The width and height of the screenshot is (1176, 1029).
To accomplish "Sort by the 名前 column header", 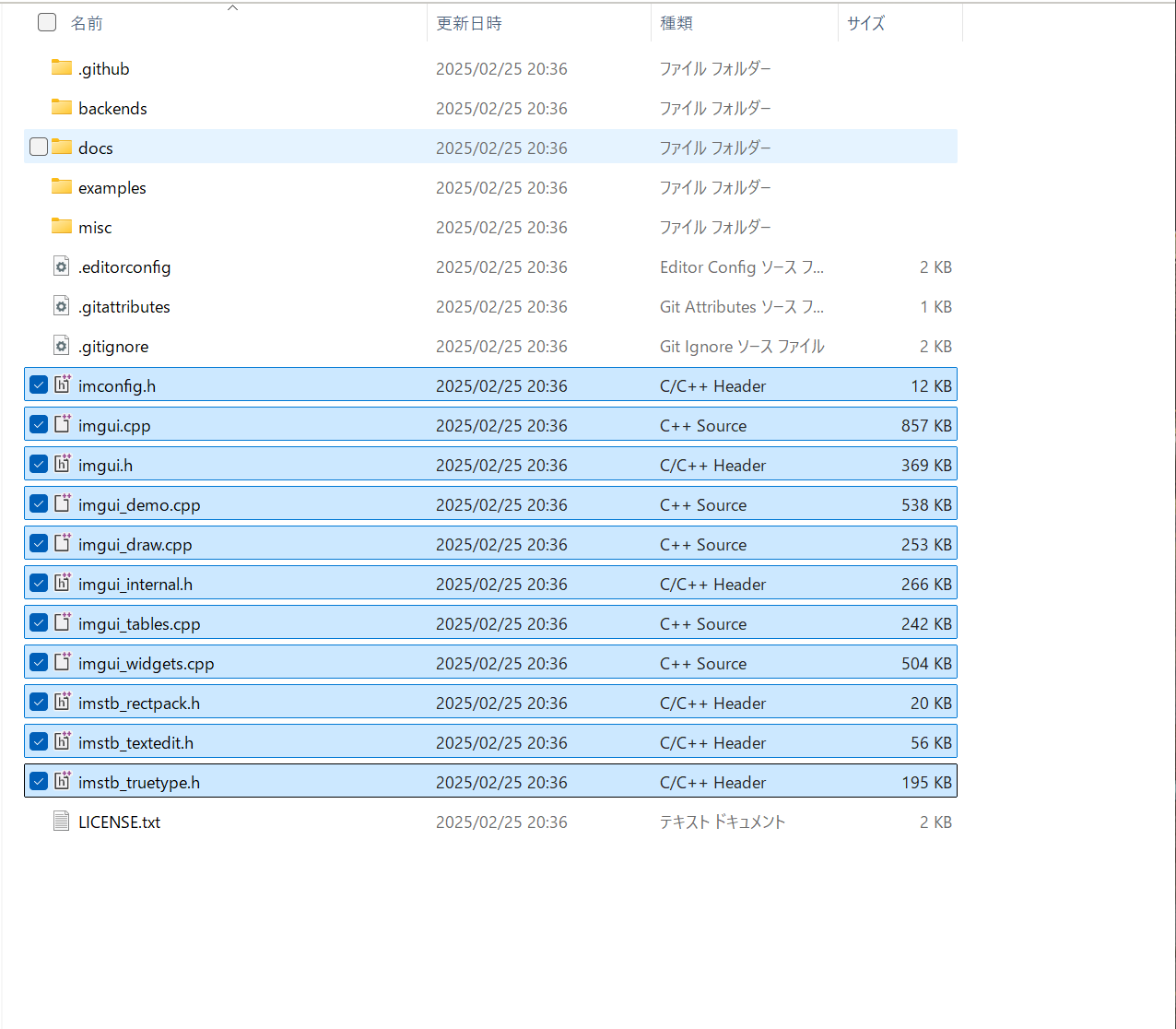I will tap(87, 23).
